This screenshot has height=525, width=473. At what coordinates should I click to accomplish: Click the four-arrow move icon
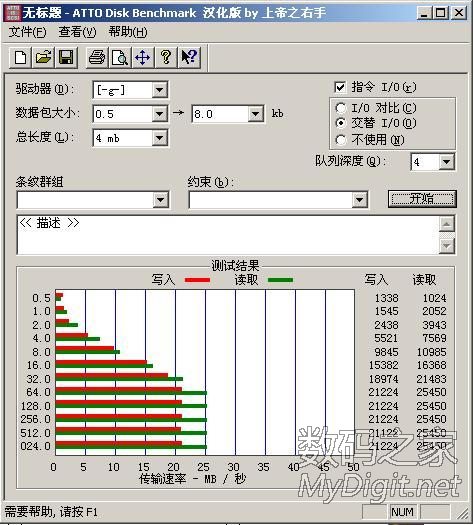(x=143, y=58)
